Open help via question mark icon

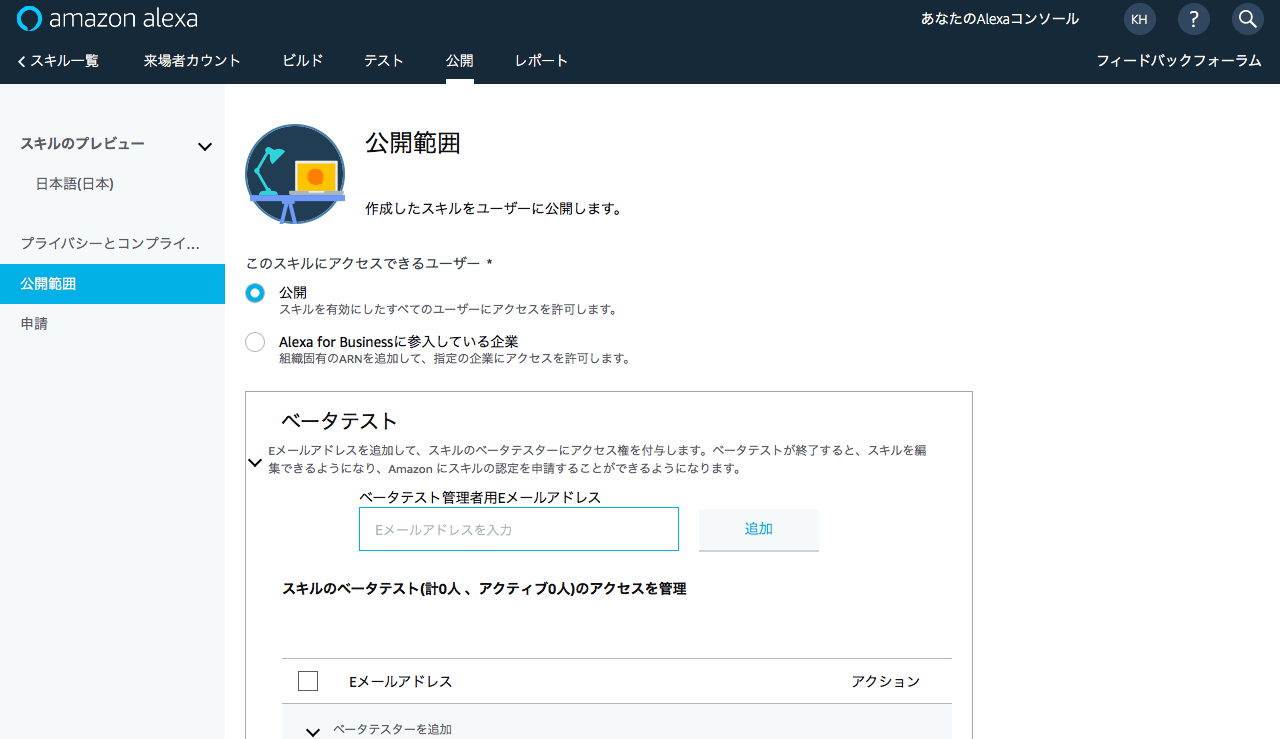tap(1193, 19)
